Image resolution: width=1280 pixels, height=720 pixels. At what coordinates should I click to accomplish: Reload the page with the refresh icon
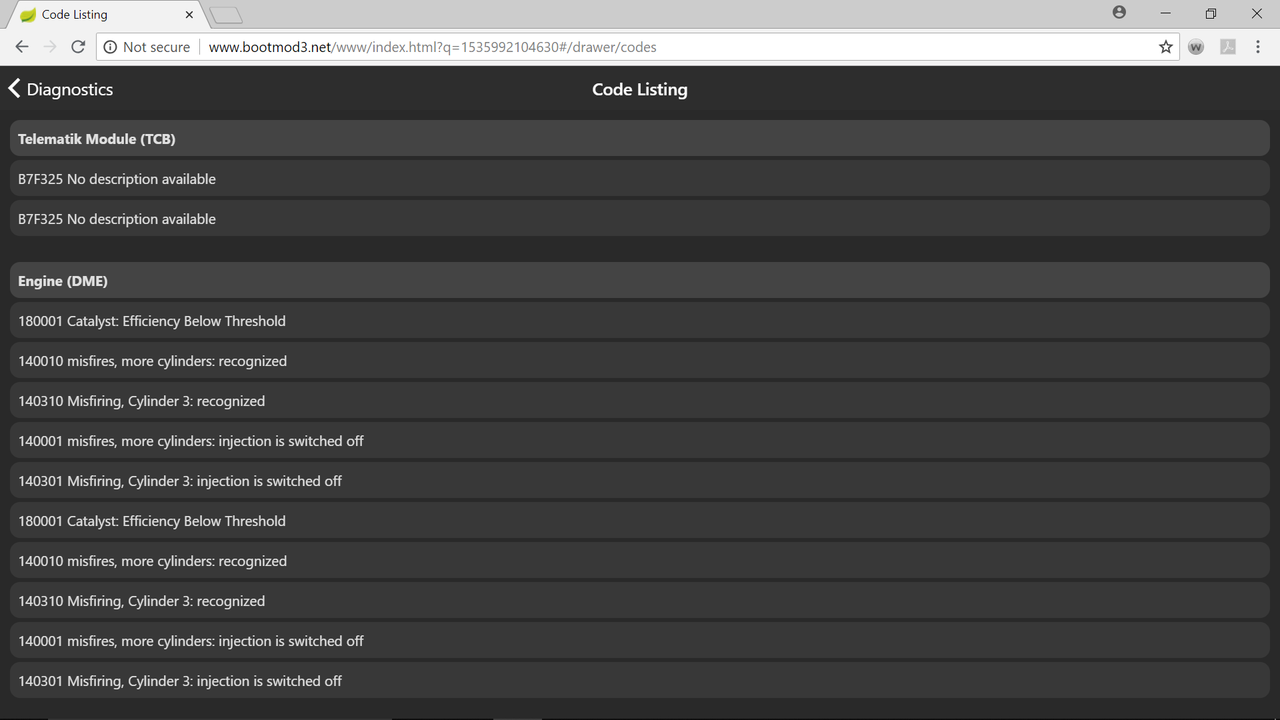(x=78, y=47)
